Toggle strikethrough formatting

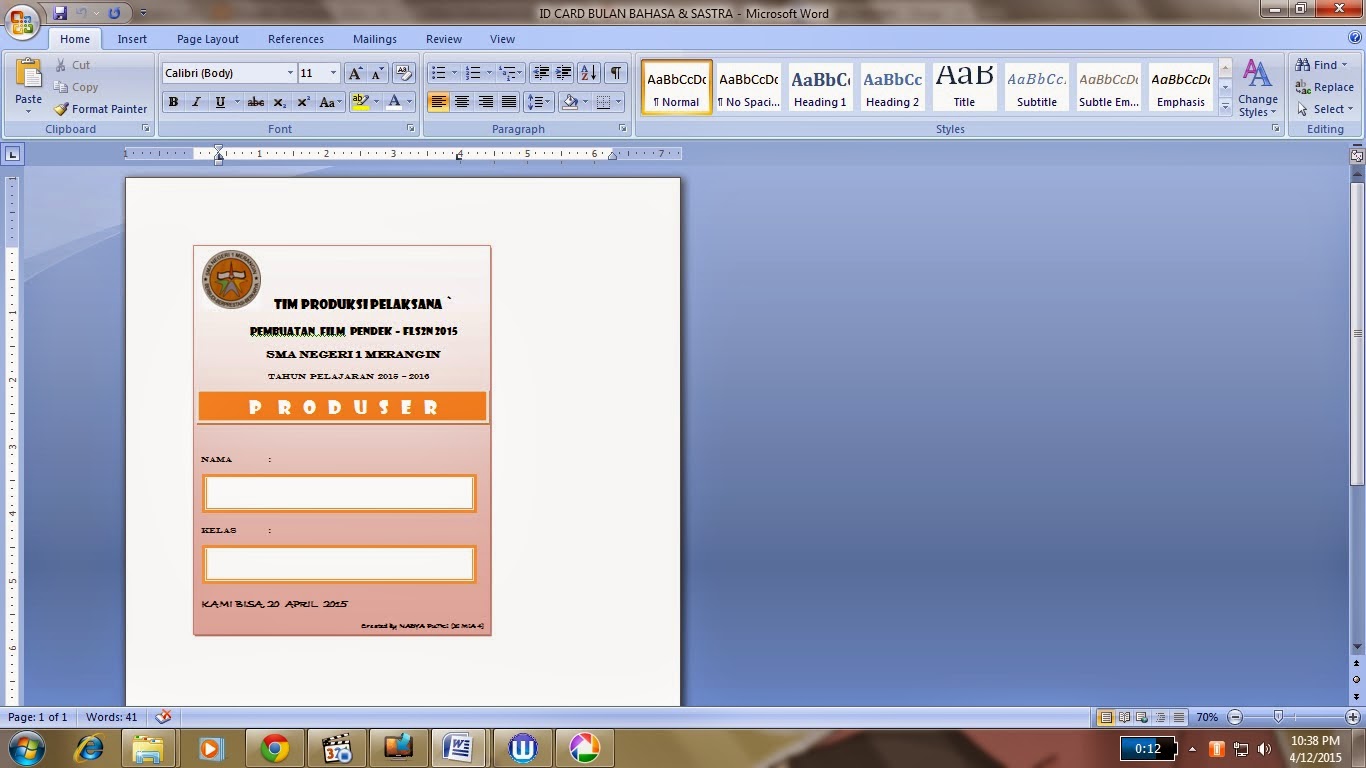[256, 102]
